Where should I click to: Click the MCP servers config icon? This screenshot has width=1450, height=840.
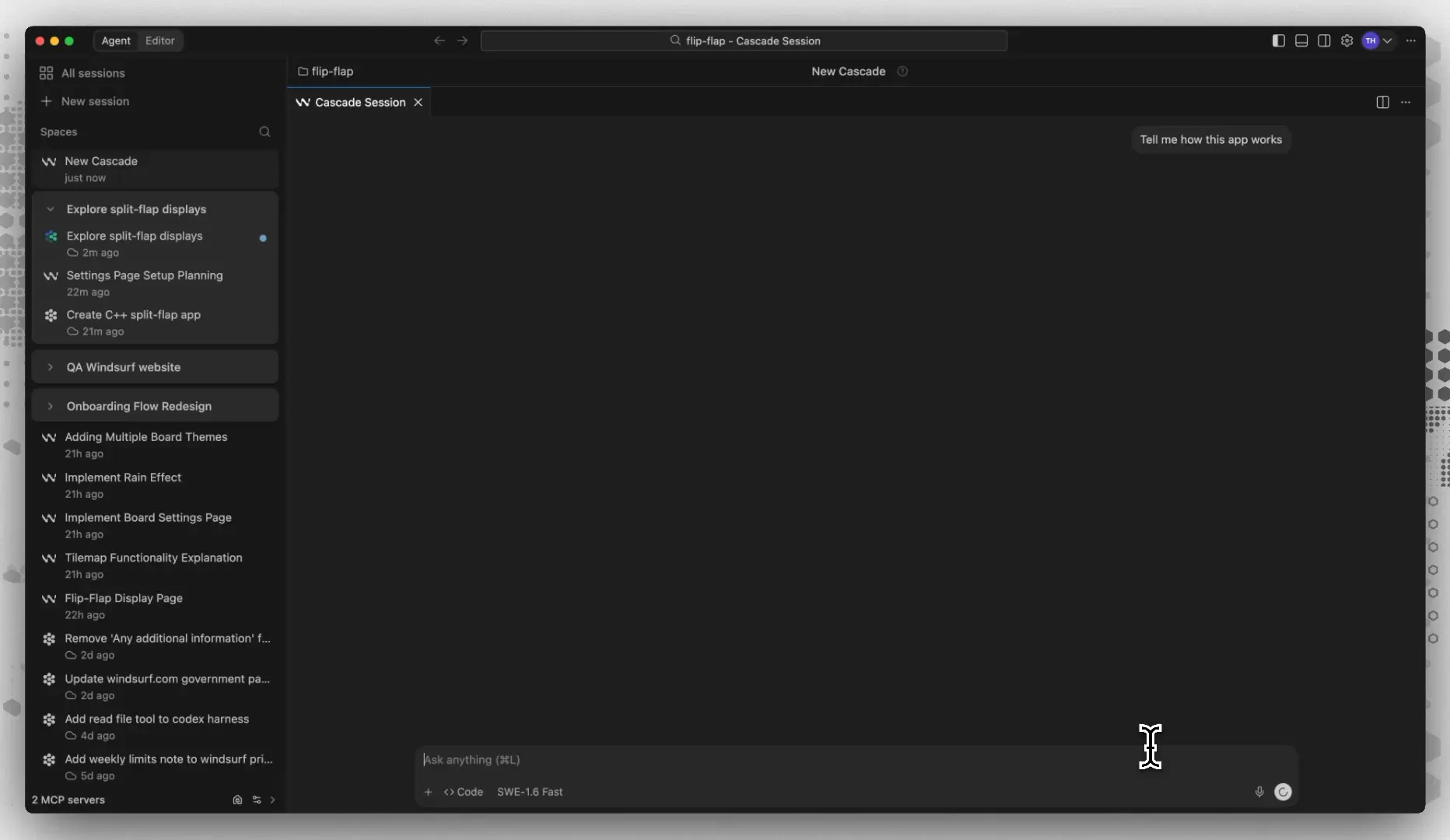click(x=257, y=800)
